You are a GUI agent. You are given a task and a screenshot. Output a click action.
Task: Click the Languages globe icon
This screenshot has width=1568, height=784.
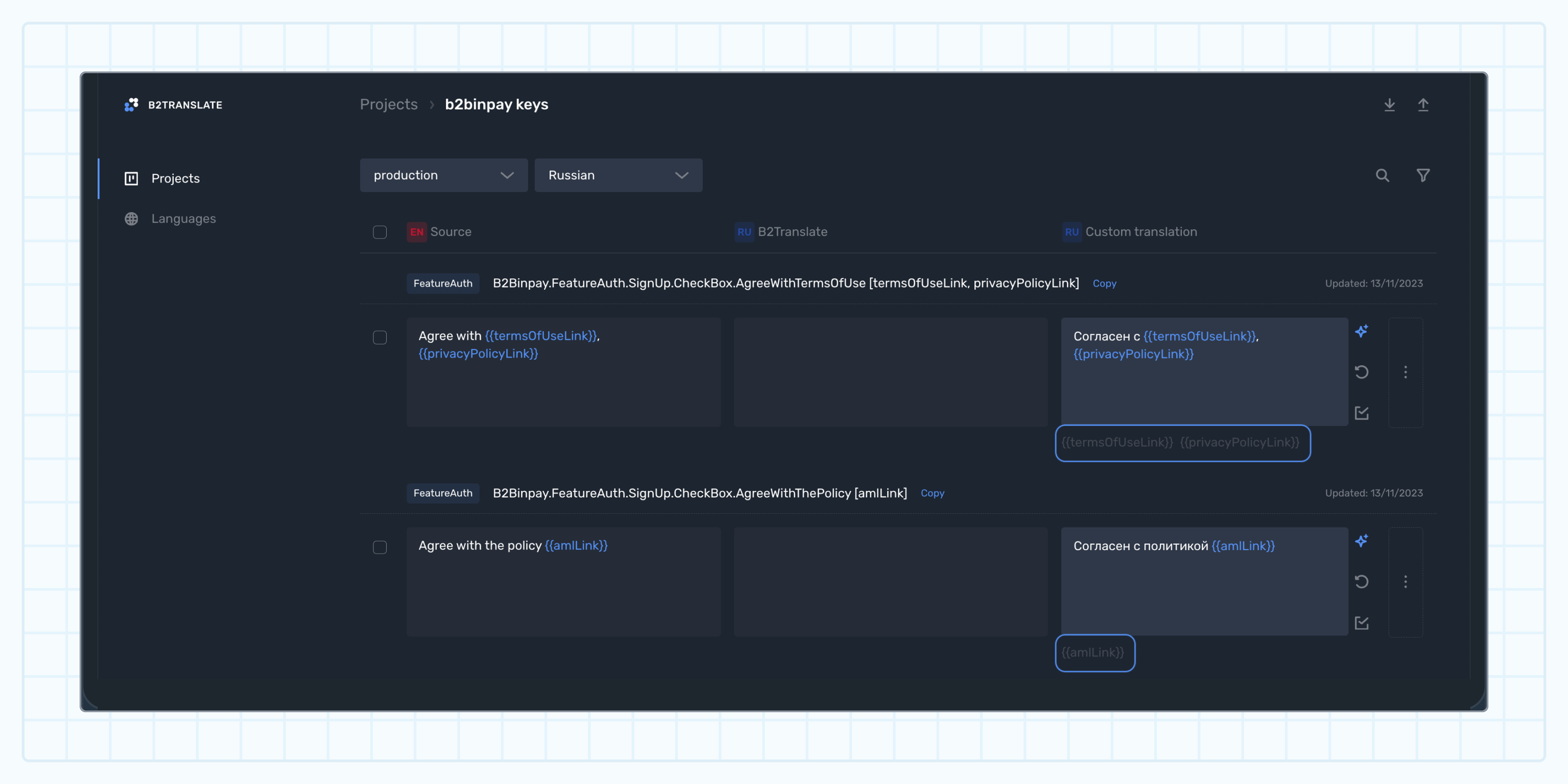tap(131, 218)
